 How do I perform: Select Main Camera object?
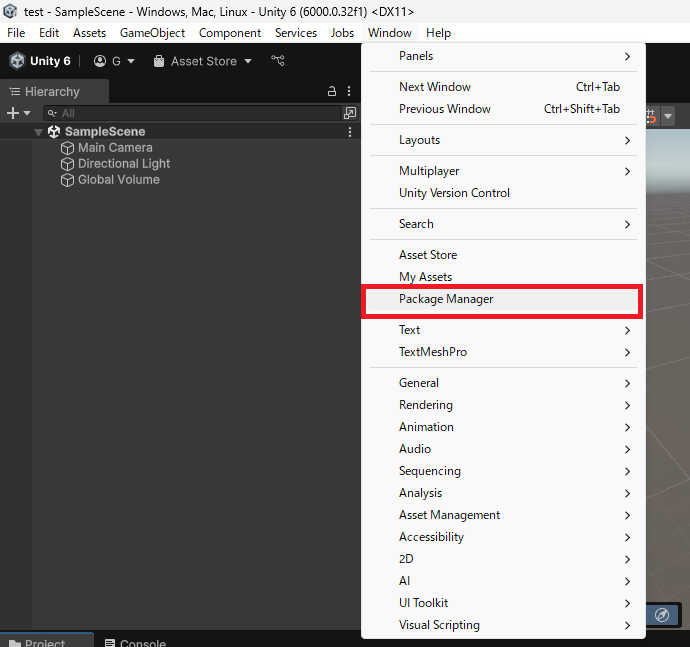pos(115,147)
